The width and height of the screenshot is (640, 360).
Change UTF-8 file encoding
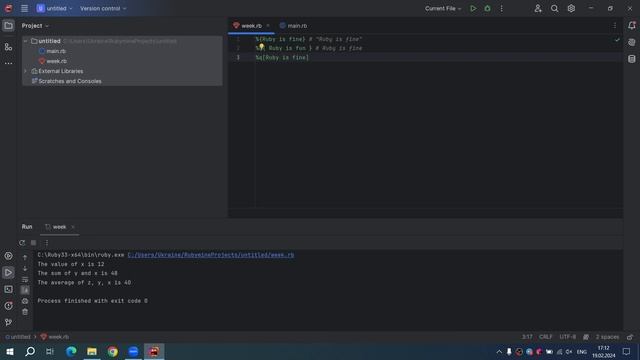coord(568,337)
